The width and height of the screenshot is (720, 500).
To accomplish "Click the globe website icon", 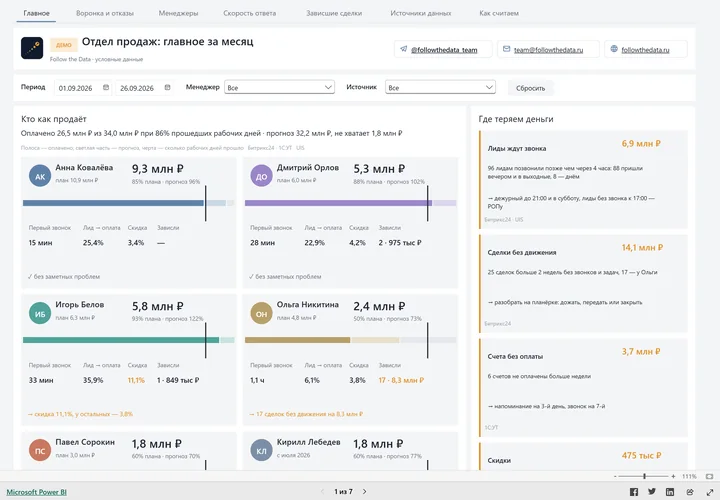I will 614,49.
